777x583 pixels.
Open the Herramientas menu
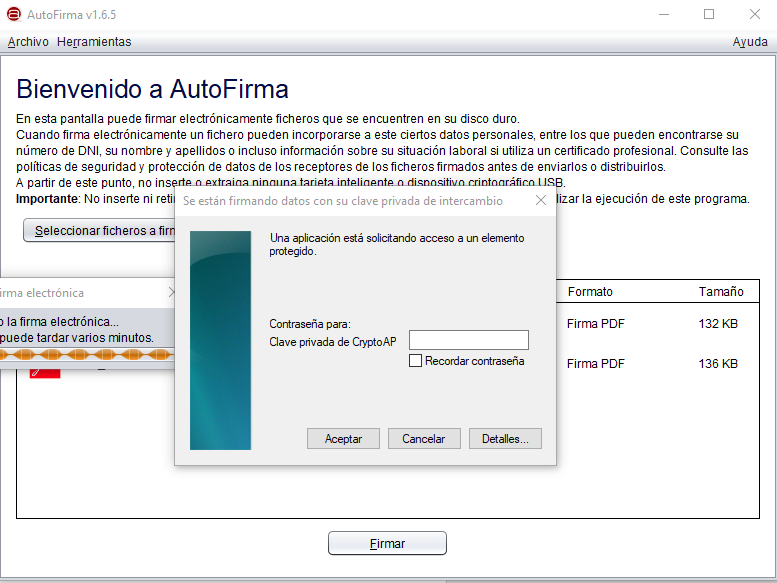[x=94, y=42]
